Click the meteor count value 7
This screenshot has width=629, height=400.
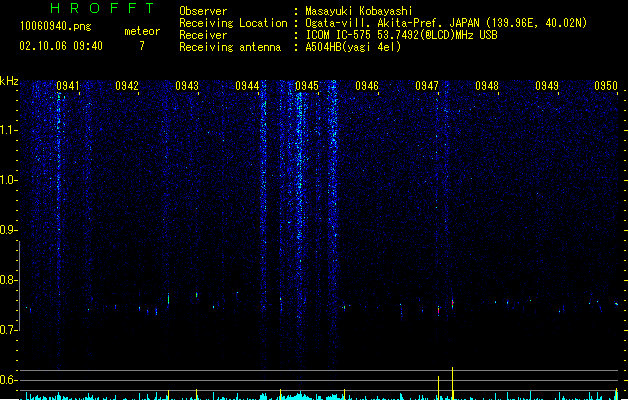coord(142,46)
